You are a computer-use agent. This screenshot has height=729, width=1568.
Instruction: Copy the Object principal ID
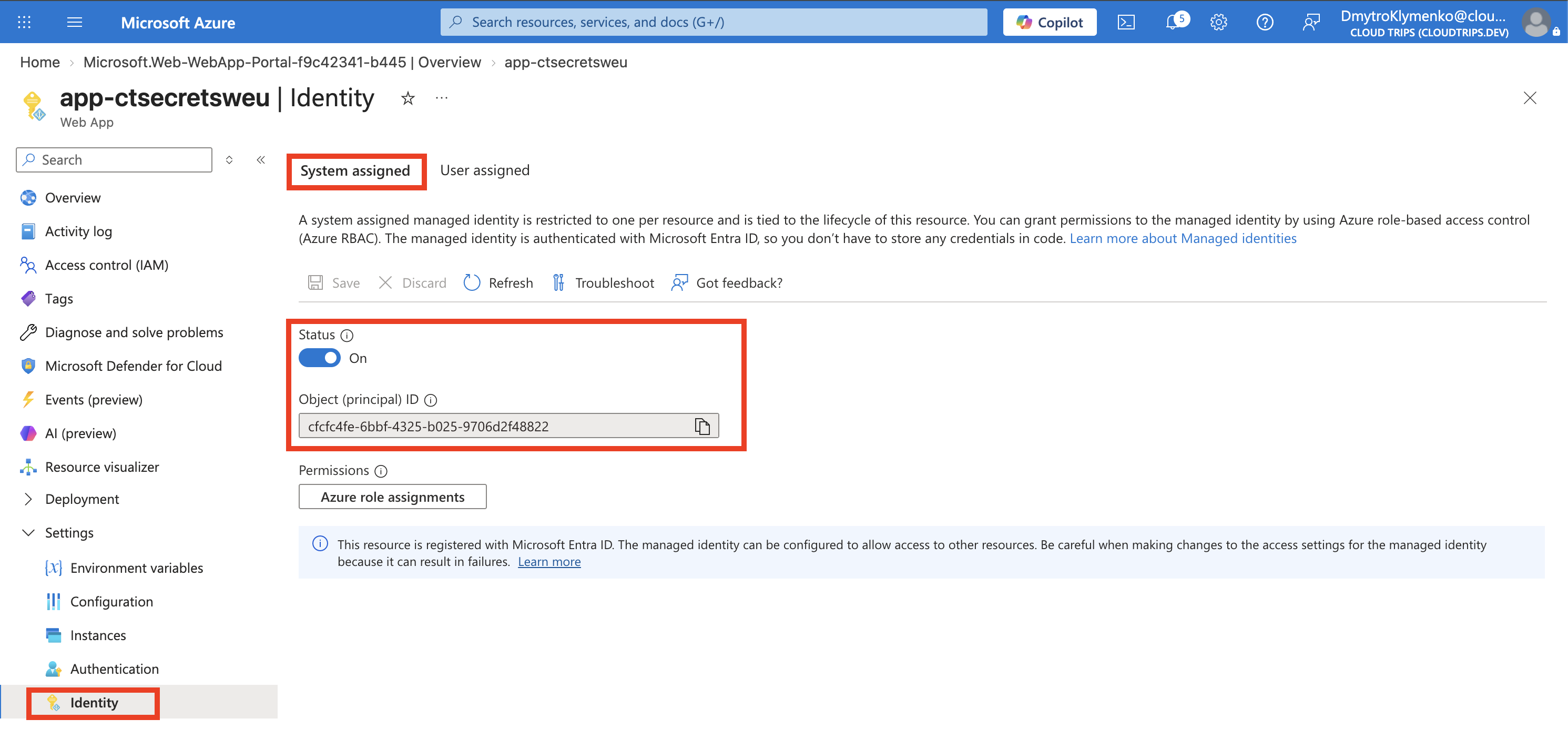tap(702, 426)
